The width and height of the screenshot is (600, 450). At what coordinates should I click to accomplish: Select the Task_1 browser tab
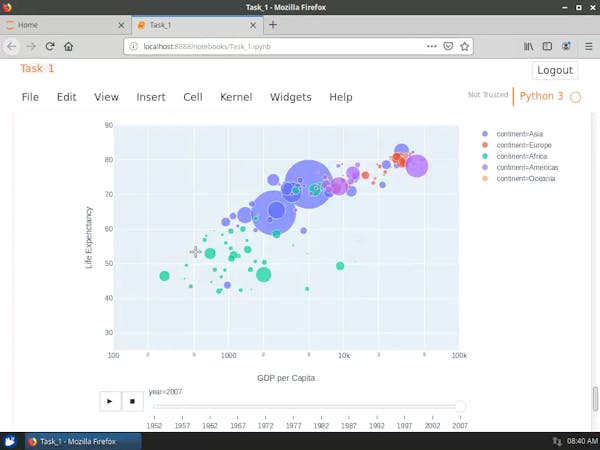pyautogui.click(x=197, y=25)
